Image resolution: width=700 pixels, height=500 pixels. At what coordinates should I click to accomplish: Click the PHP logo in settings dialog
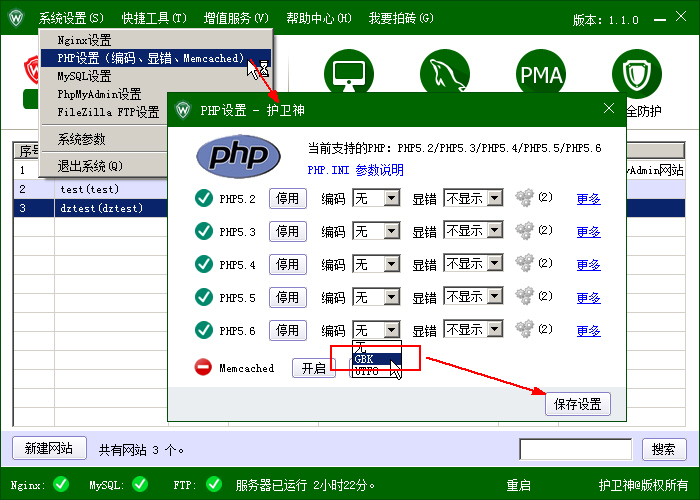[238, 156]
